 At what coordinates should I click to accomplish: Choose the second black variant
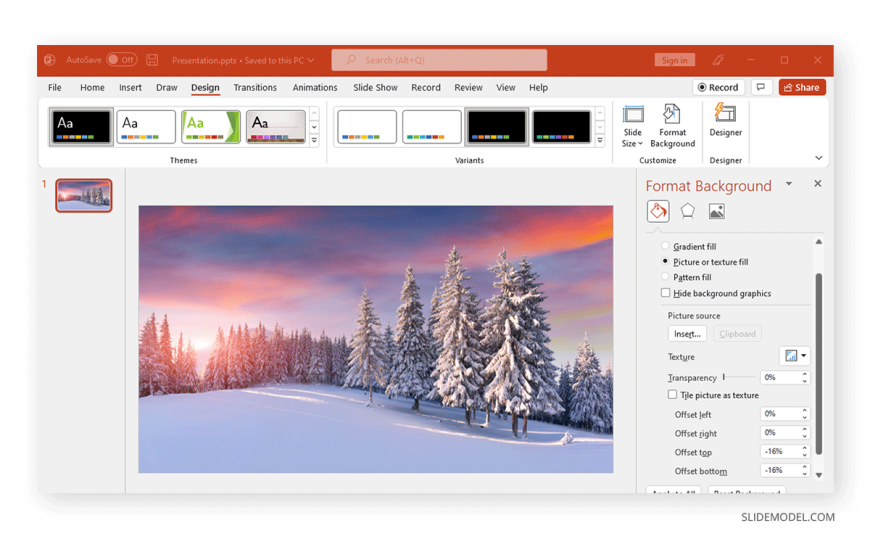(x=562, y=127)
